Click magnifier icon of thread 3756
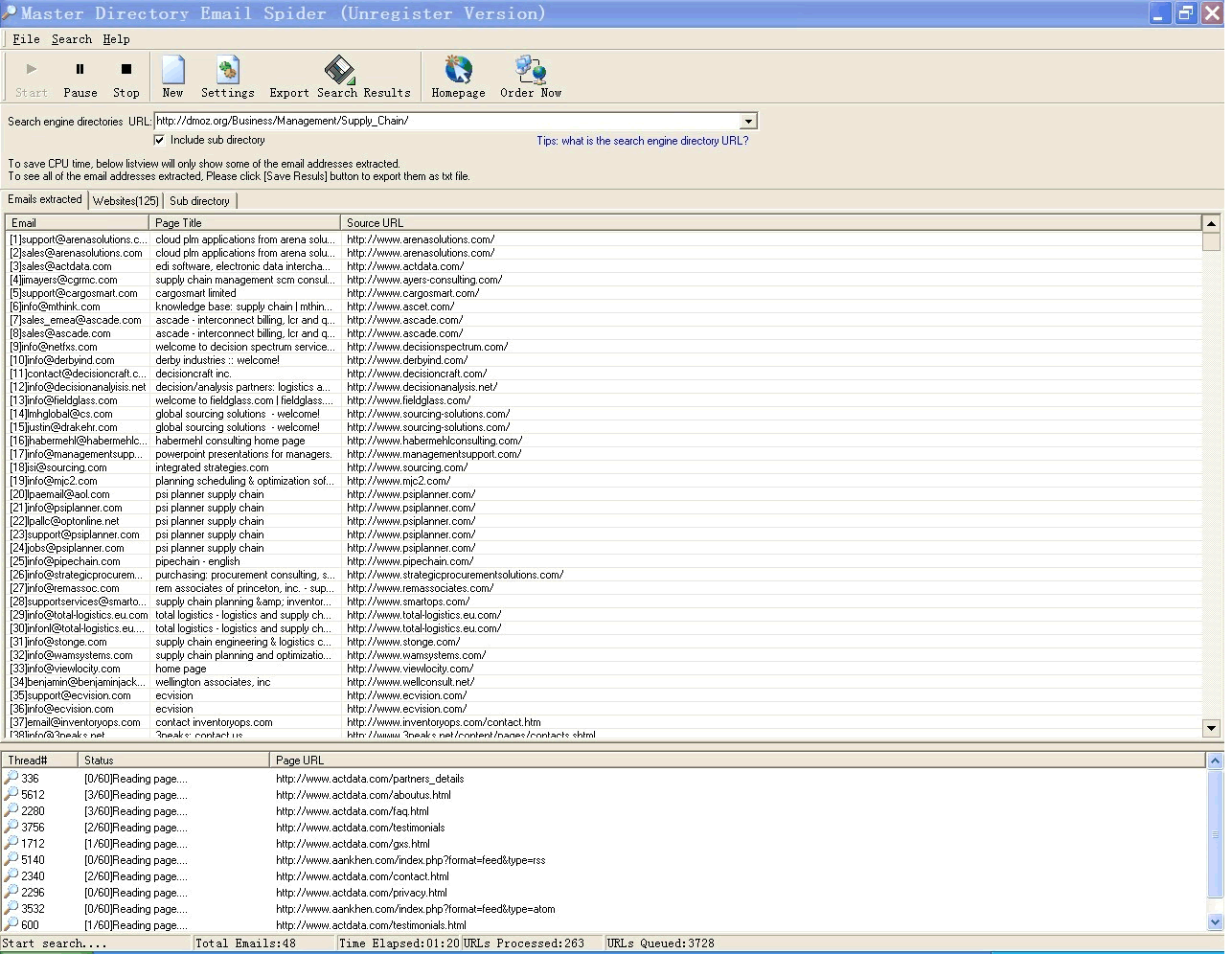 point(11,827)
